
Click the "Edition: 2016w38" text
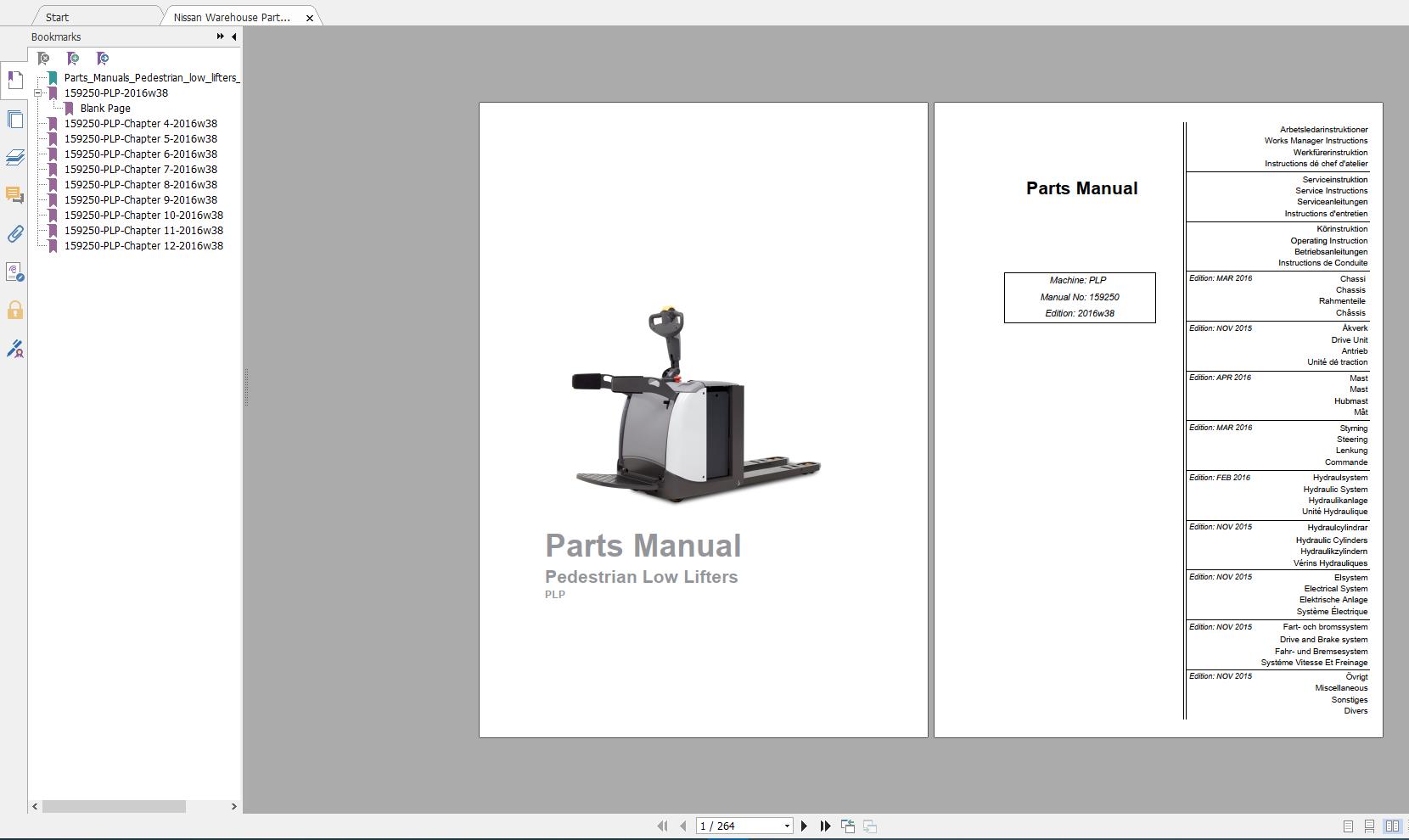(1080, 313)
